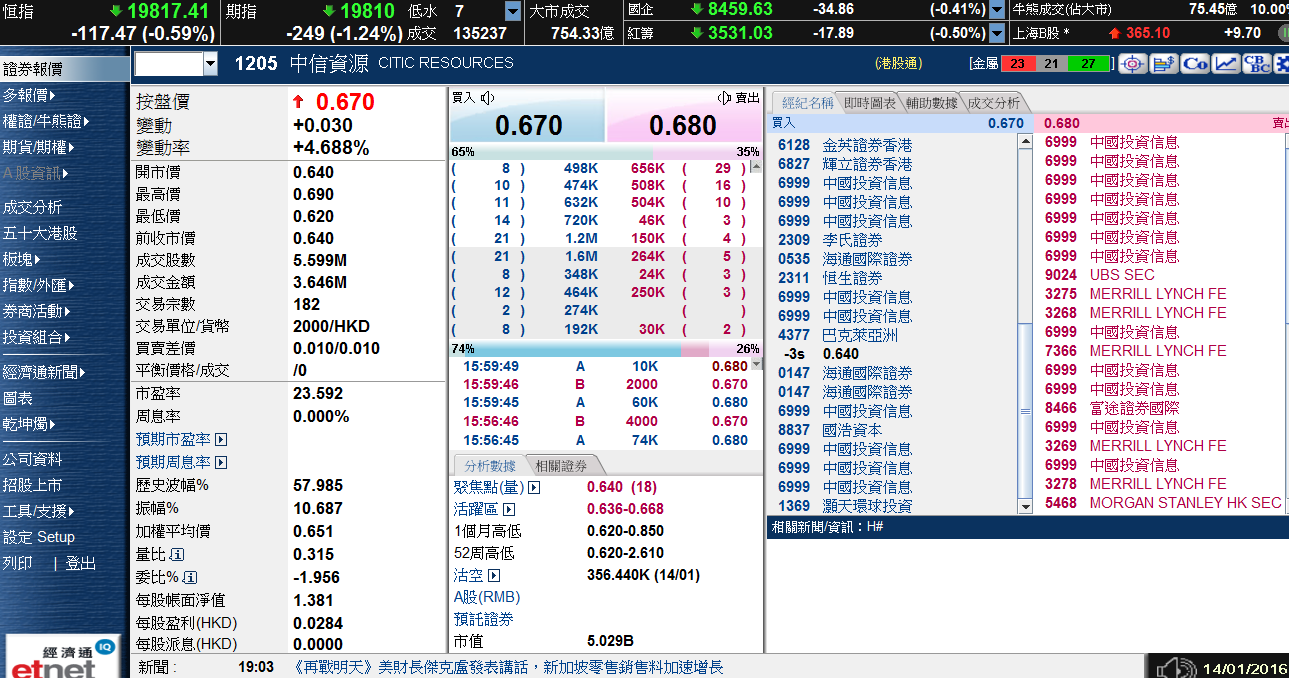Click the etnet 經濟通 logo
1289x678 pixels.
(62, 657)
